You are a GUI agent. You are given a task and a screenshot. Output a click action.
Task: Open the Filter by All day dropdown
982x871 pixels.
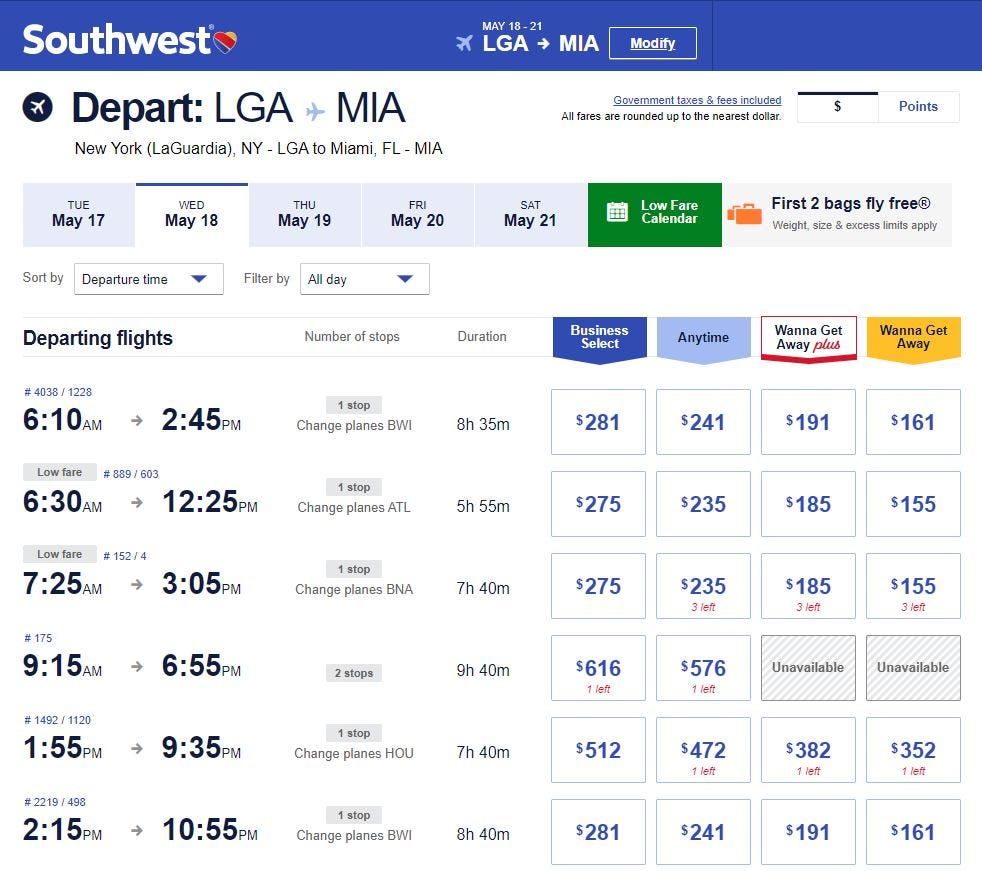(364, 279)
